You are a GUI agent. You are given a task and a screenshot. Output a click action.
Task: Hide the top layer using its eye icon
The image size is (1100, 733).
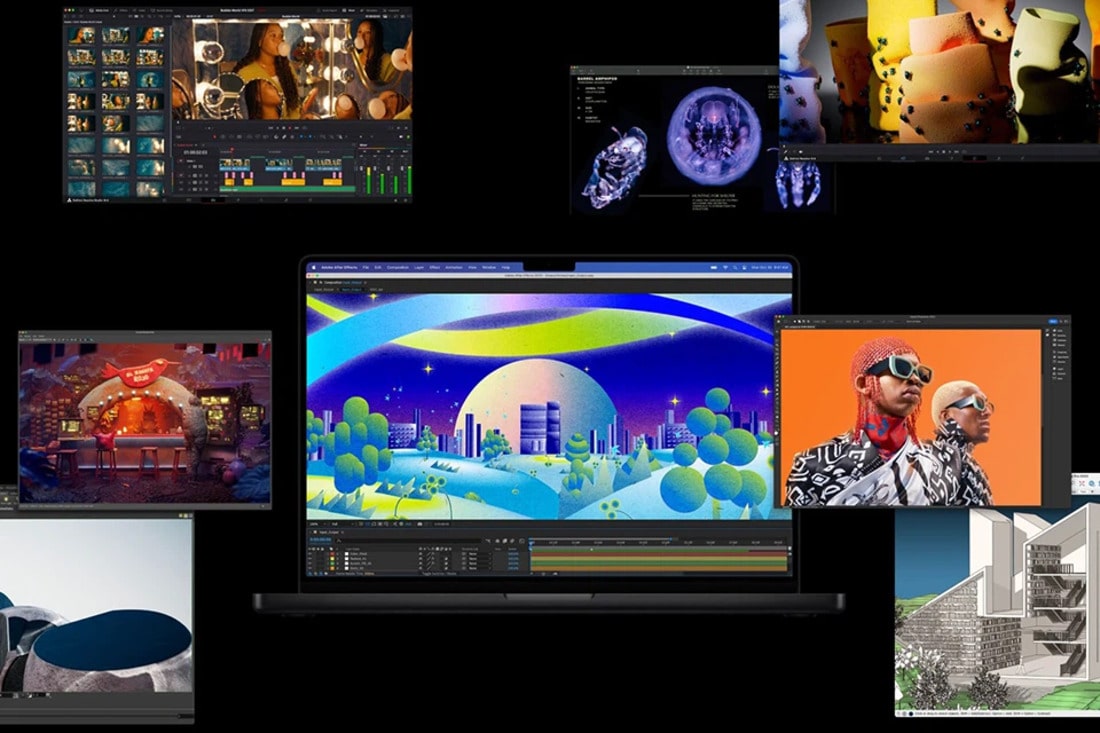311,553
